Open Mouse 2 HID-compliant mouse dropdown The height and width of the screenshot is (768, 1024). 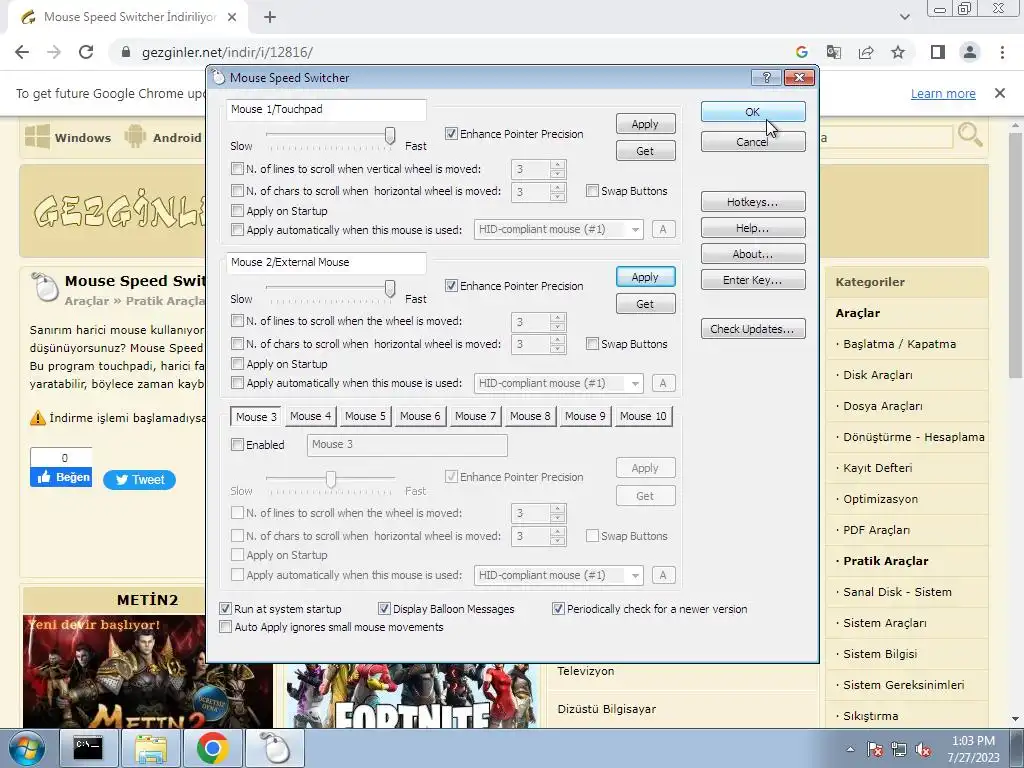coord(559,383)
